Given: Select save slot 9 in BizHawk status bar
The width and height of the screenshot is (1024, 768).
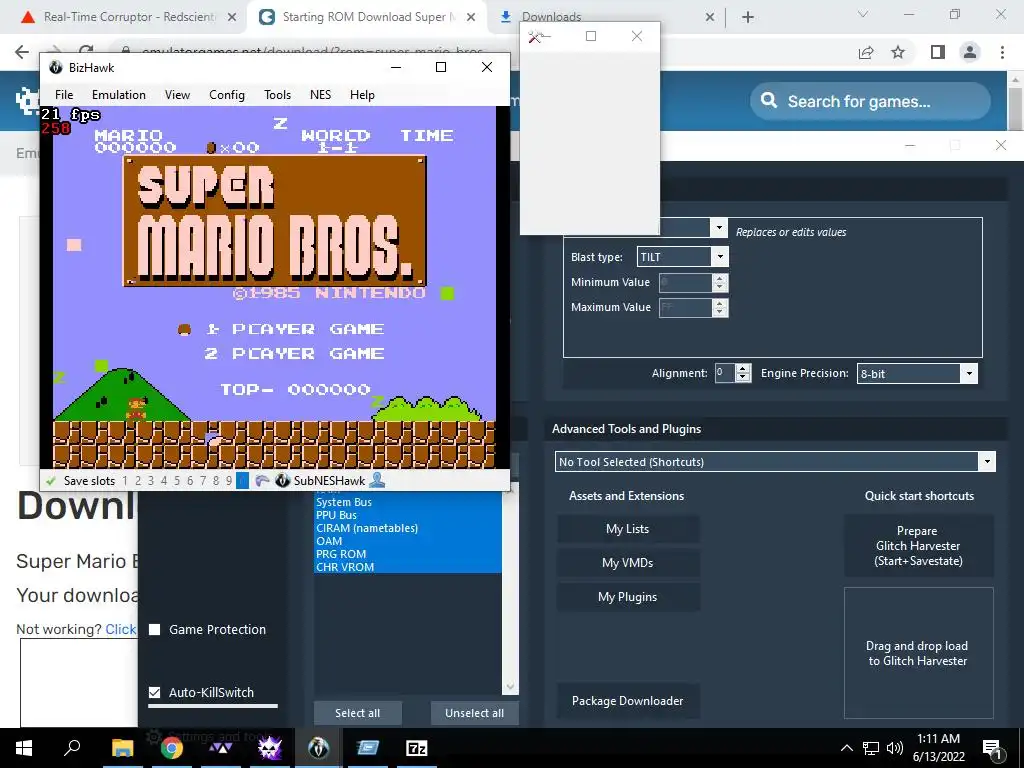Looking at the screenshot, I should (x=229, y=481).
